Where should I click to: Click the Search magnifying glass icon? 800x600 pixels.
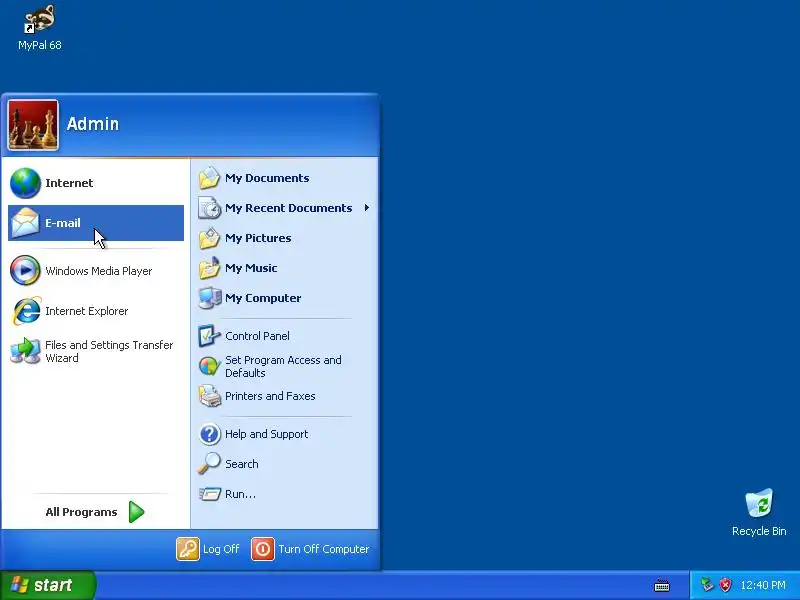[x=209, y=464]
